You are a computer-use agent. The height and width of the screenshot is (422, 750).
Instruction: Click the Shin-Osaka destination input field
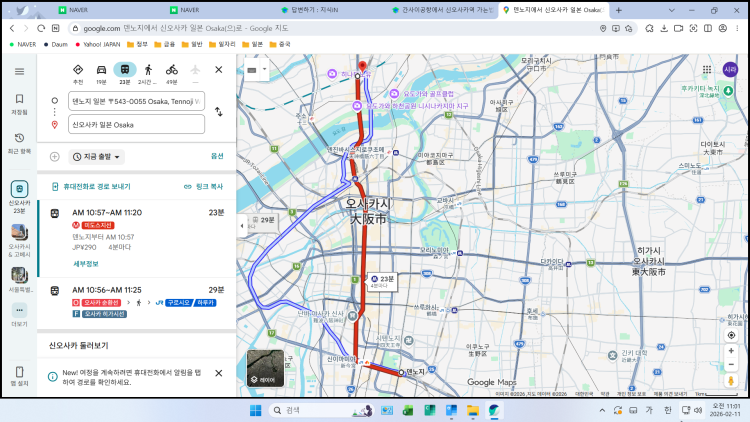tap(135, 124)
